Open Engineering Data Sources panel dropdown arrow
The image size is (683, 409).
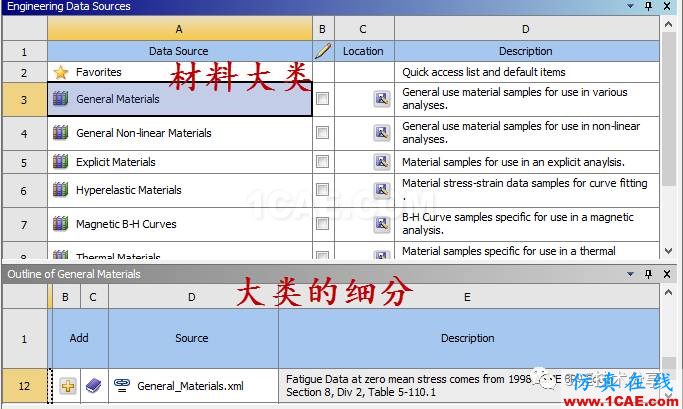click(630, 6)
